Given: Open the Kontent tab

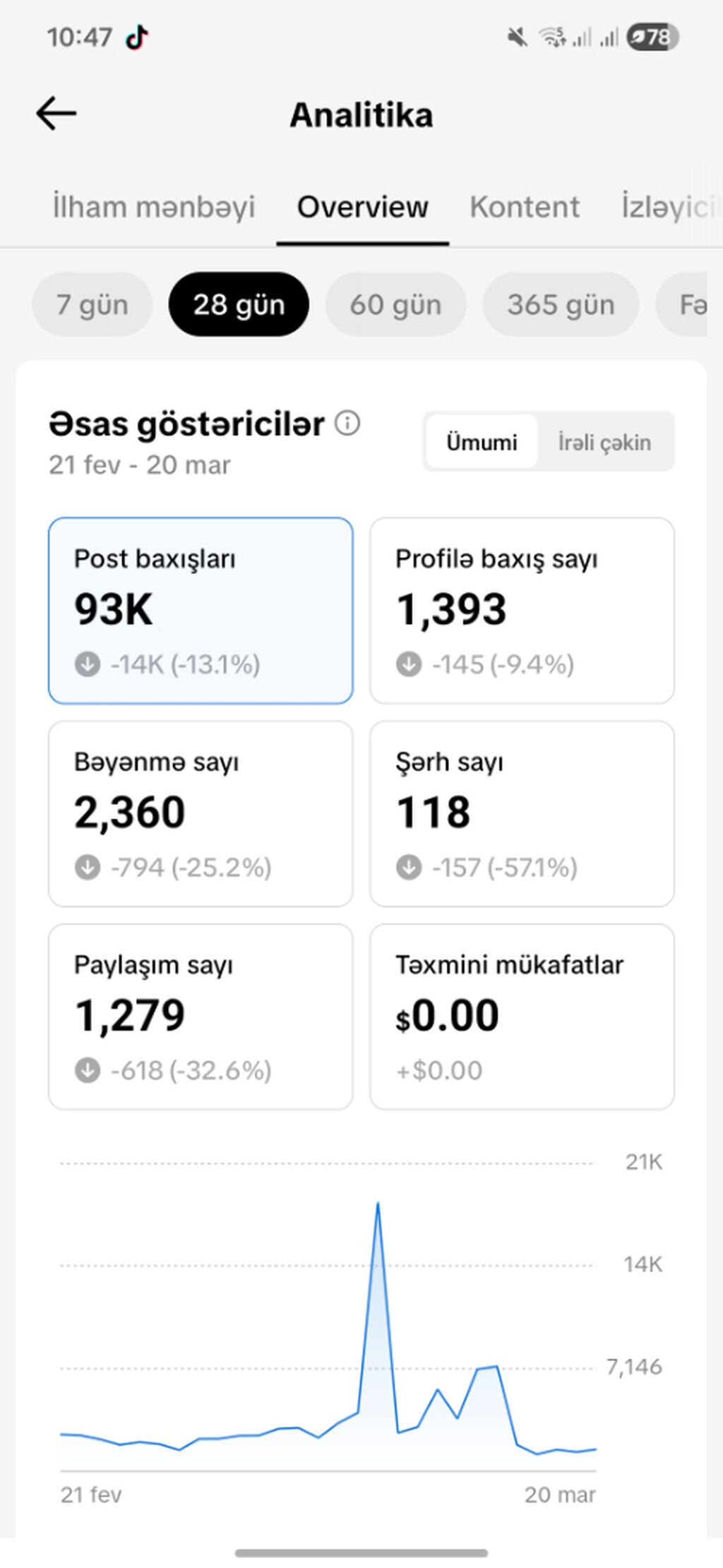Looking at the screenshot, I should (525, 207).
